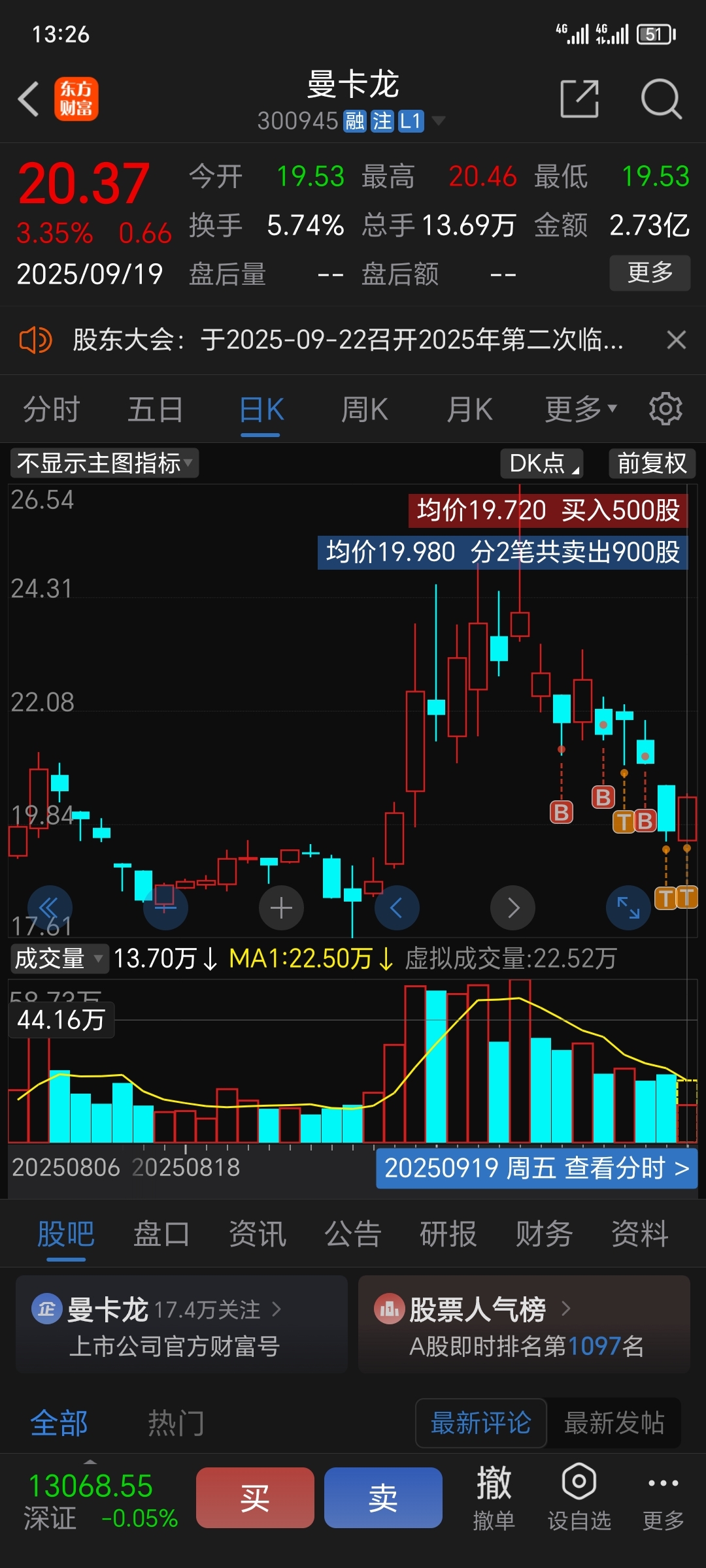The image size is (706, 1568).
Task: Expand chart to fullscreen icon
Action: coord(628,907)
